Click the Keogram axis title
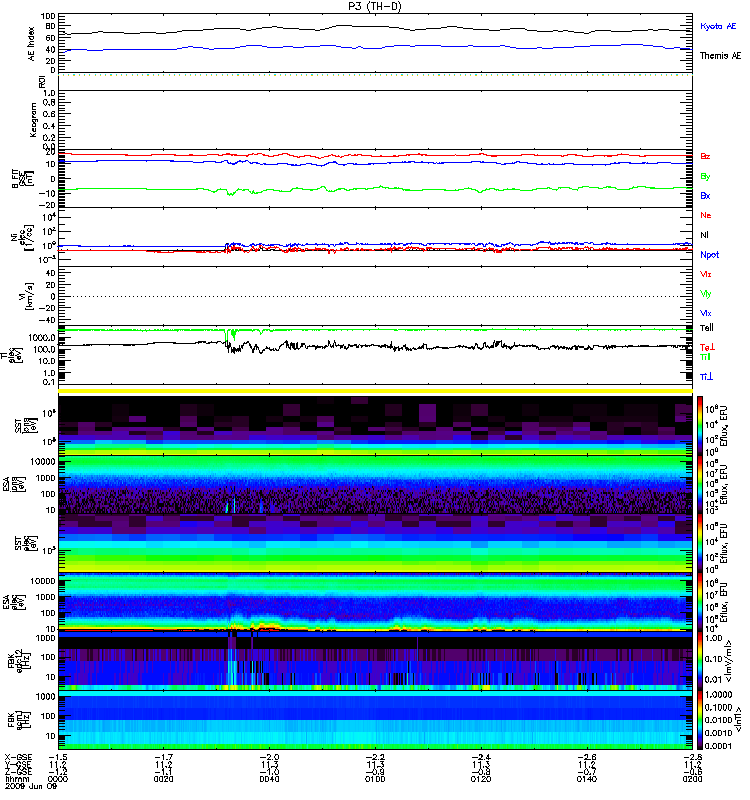 click(x=33, y=119)
